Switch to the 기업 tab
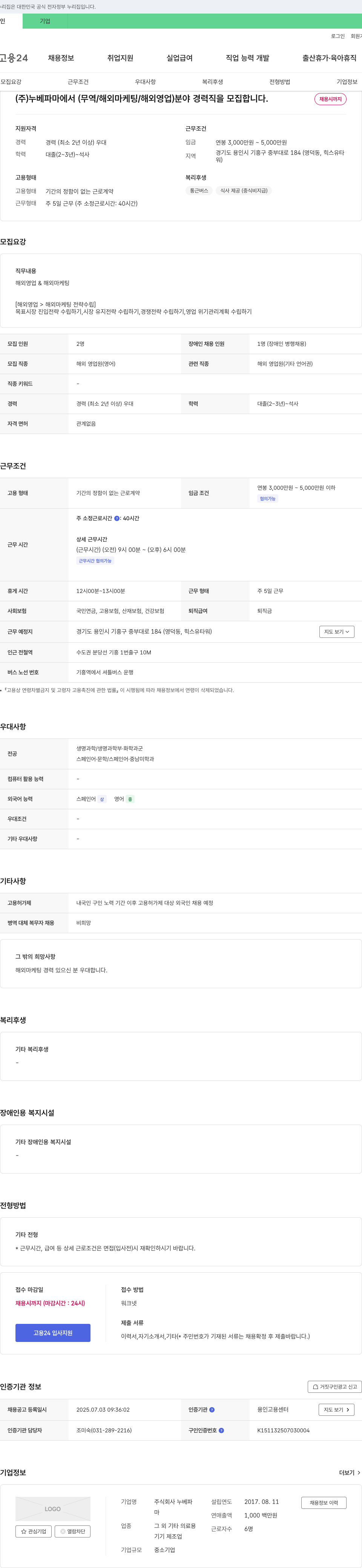Viewport: 362px width, 1568px height. (45, 21)
